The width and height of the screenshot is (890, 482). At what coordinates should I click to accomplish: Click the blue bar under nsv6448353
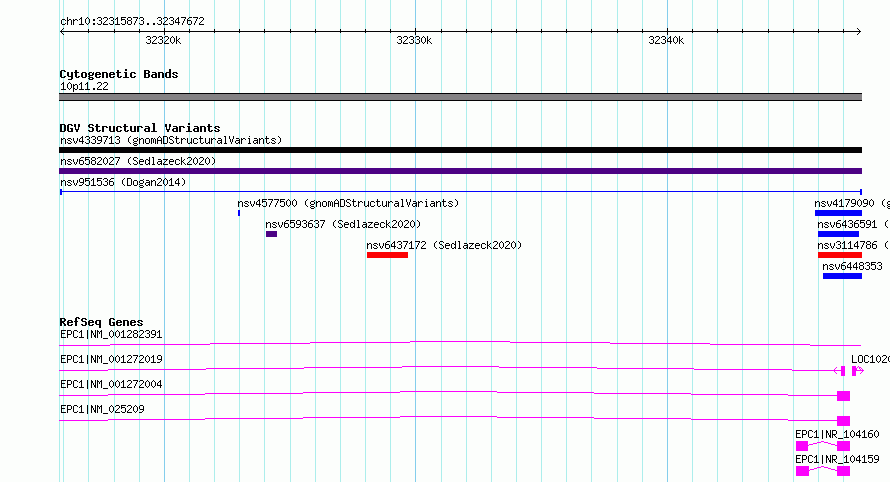pyautogui.click(x=842, y=276)
